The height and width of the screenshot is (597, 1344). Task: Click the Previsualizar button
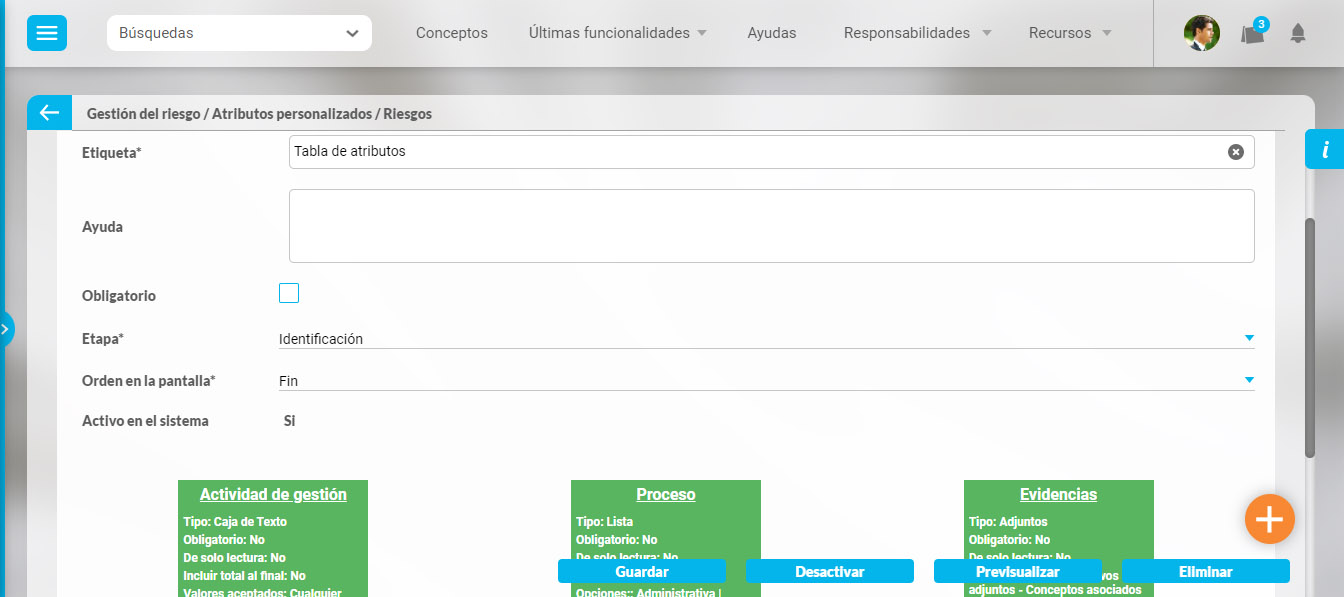[x=1018, y=571]
